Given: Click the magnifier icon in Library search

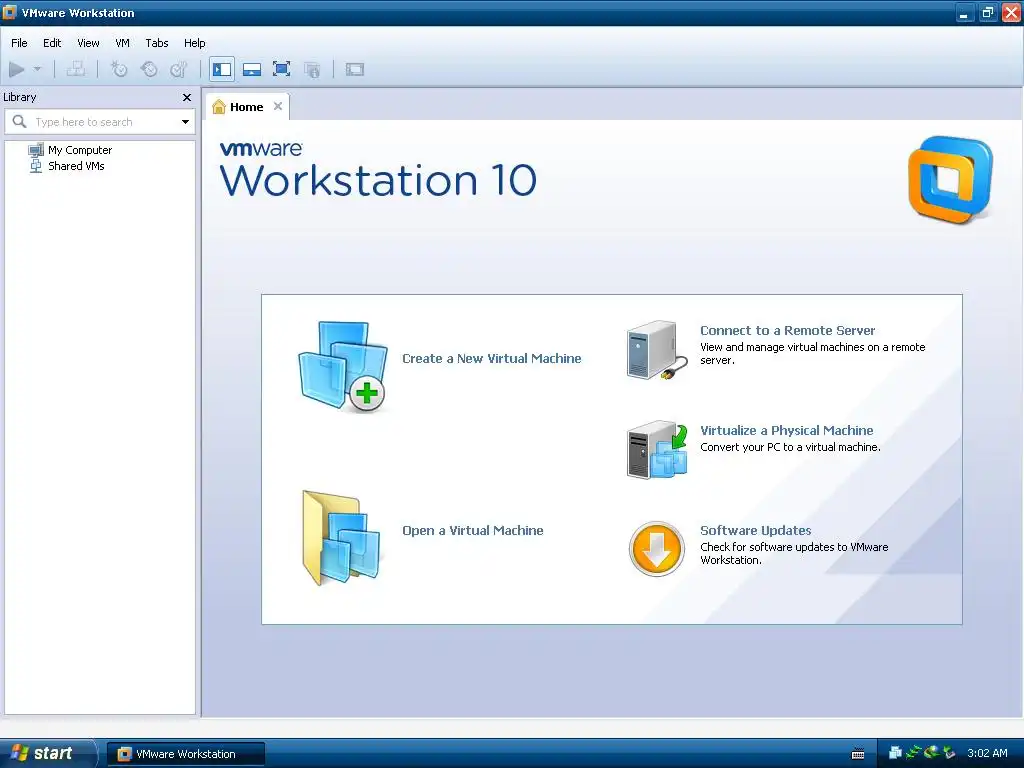Looking at the screenshot, I should 20,121.
